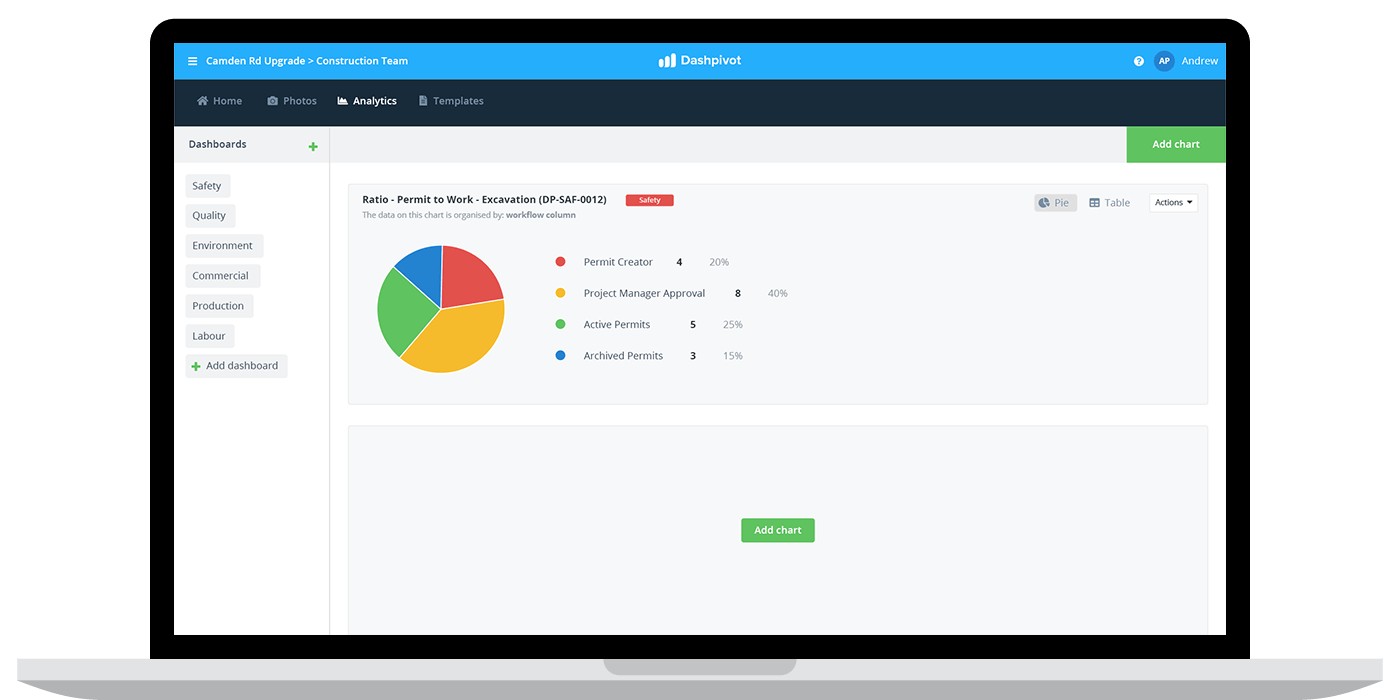Open the hamburger menu icon

tap(192, 61)
